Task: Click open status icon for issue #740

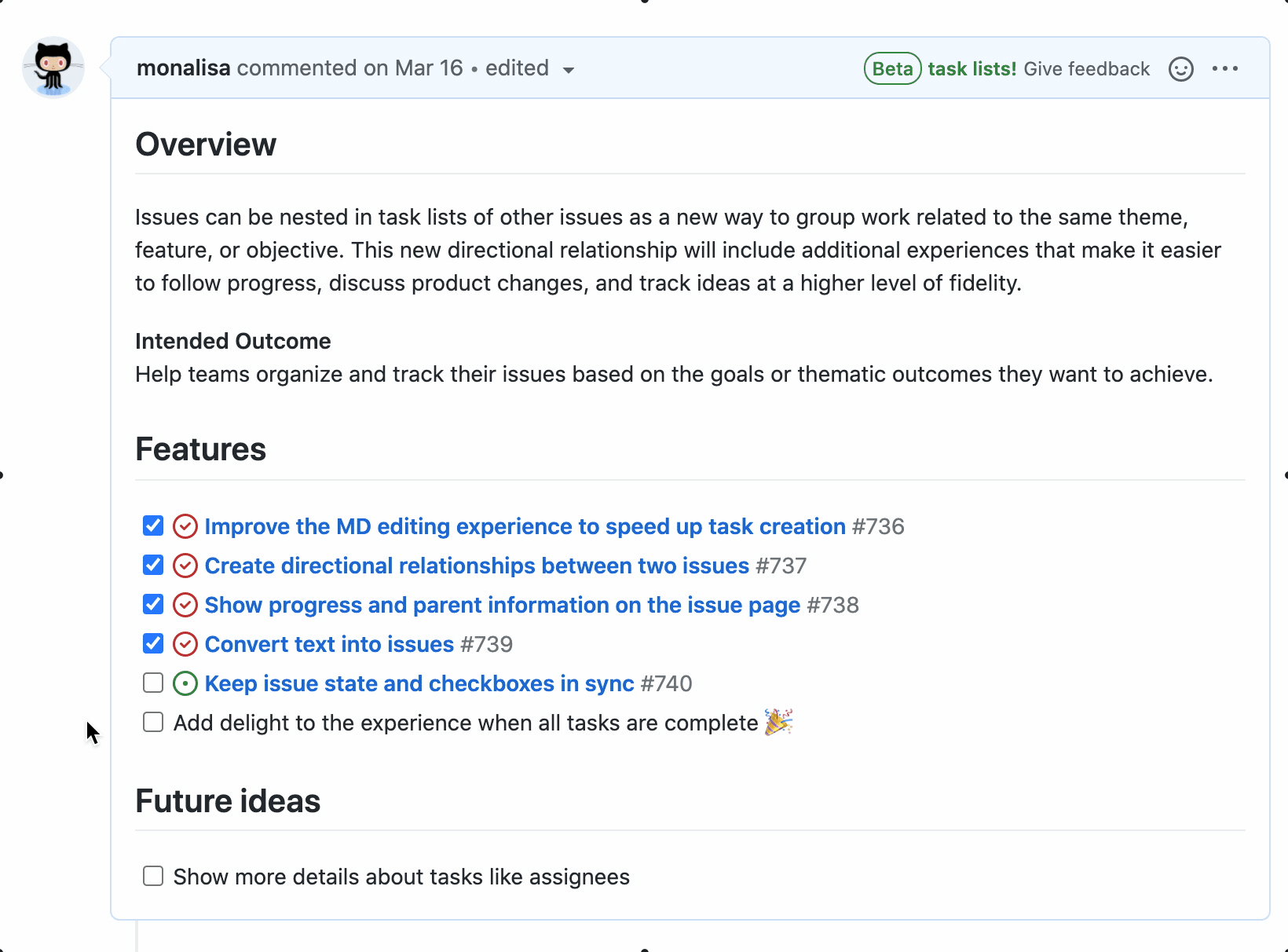Action: click(x=185, y=683)
